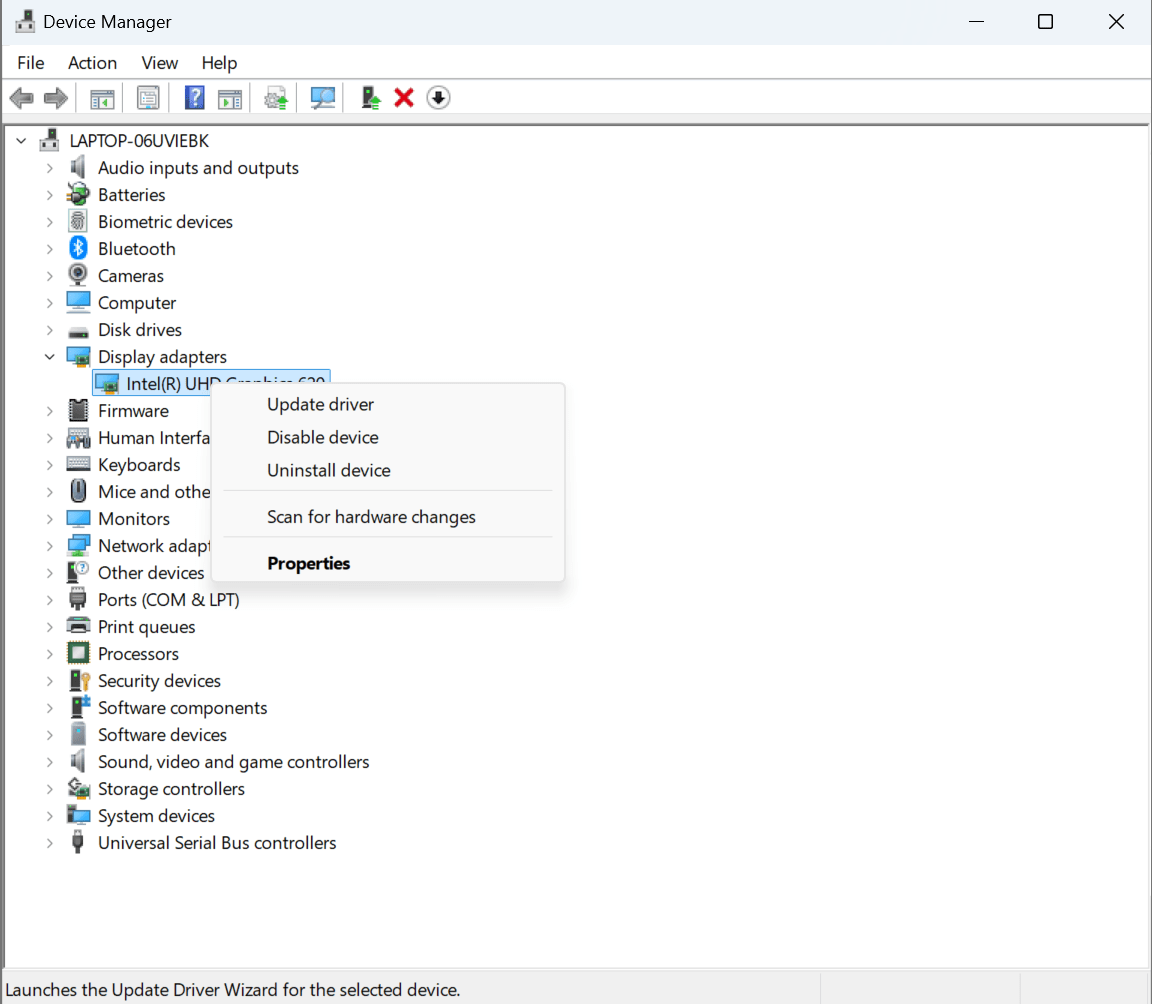Screen dimensions: 1152x1004
Task: Open the Action menu
Action: (x=92, y=63)
